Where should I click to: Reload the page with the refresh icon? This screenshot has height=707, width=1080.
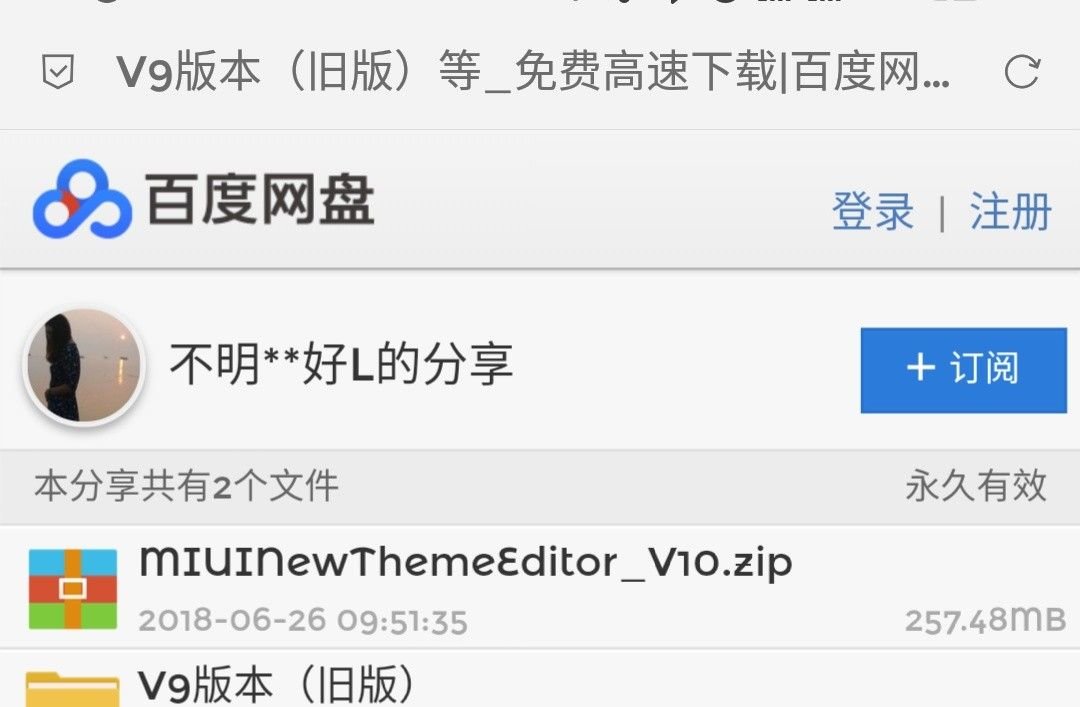1021,72
